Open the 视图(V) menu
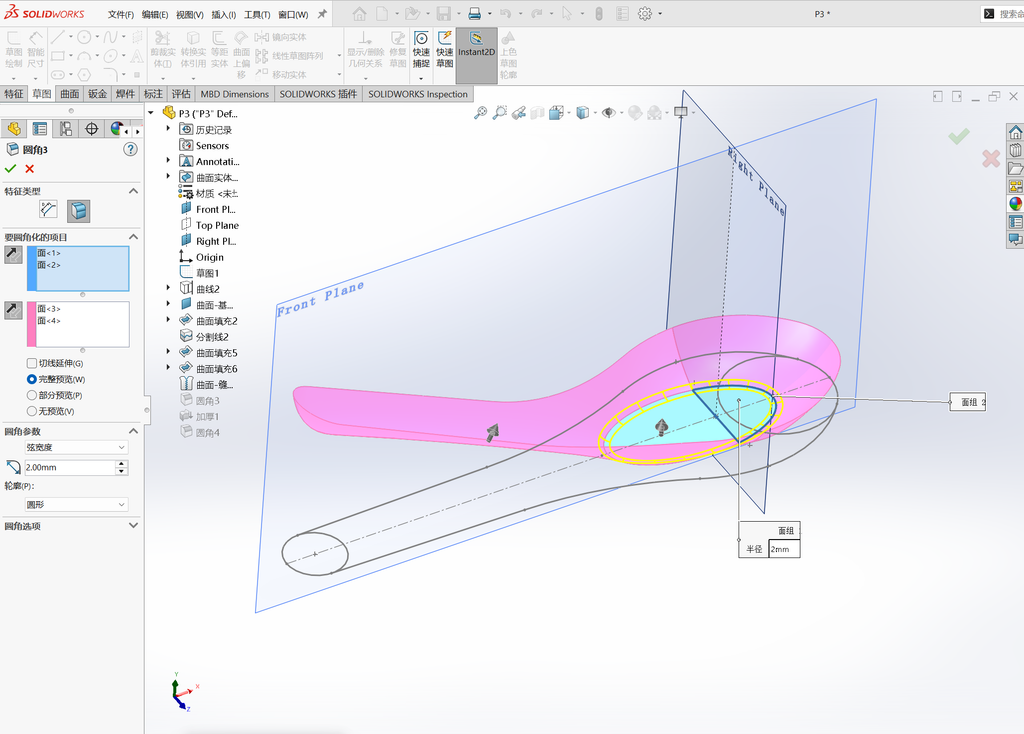This screenshot has width=1024, height=734. [x=189, y=14]
